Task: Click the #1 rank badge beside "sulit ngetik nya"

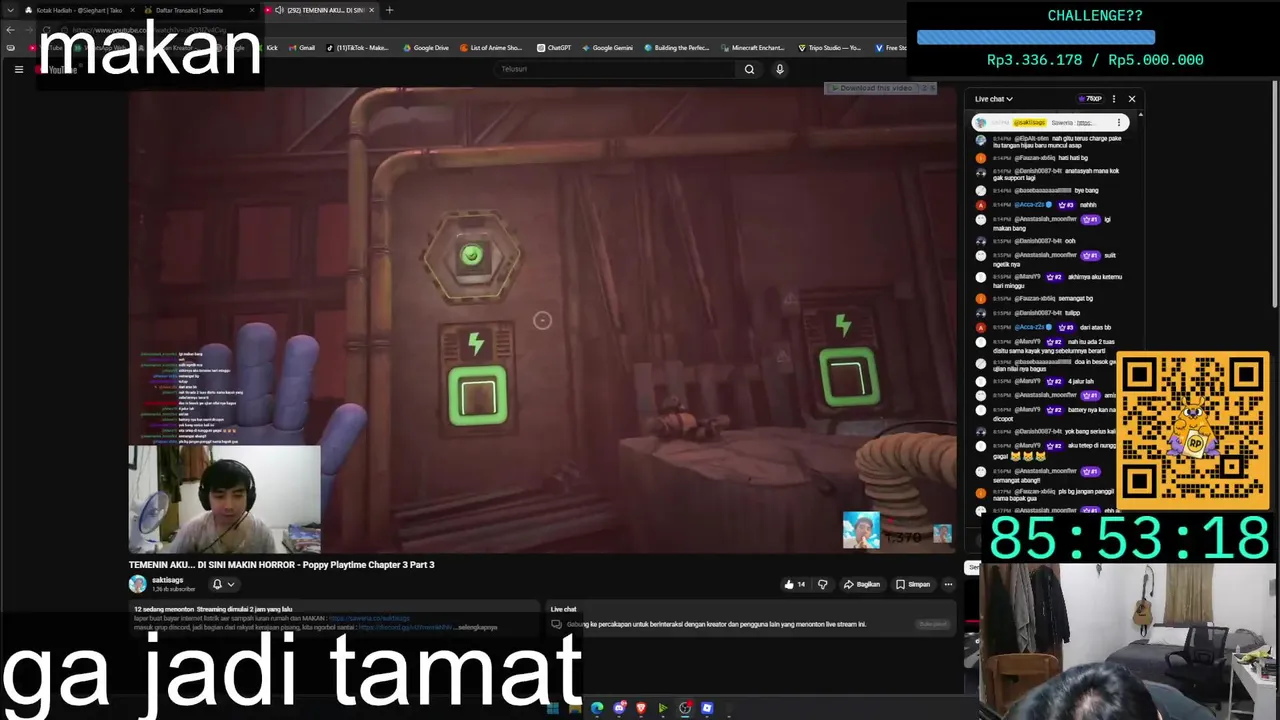Action: [x=1090, y=256]
